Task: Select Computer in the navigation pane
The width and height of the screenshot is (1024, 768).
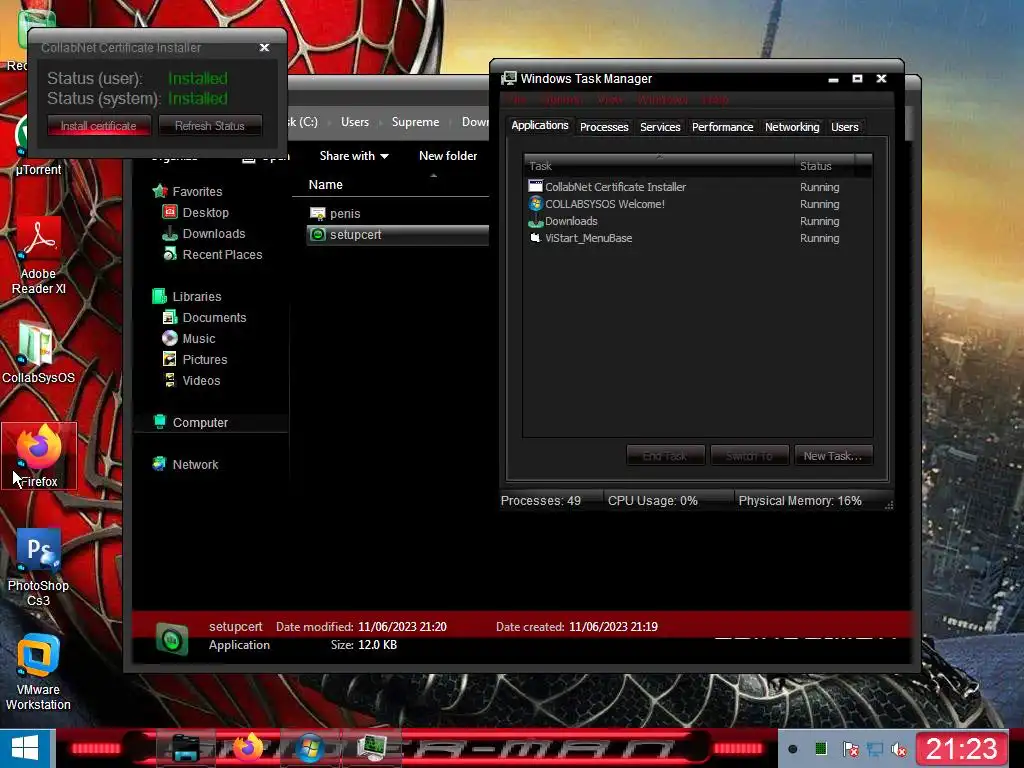Action: [x=190, y=422]
